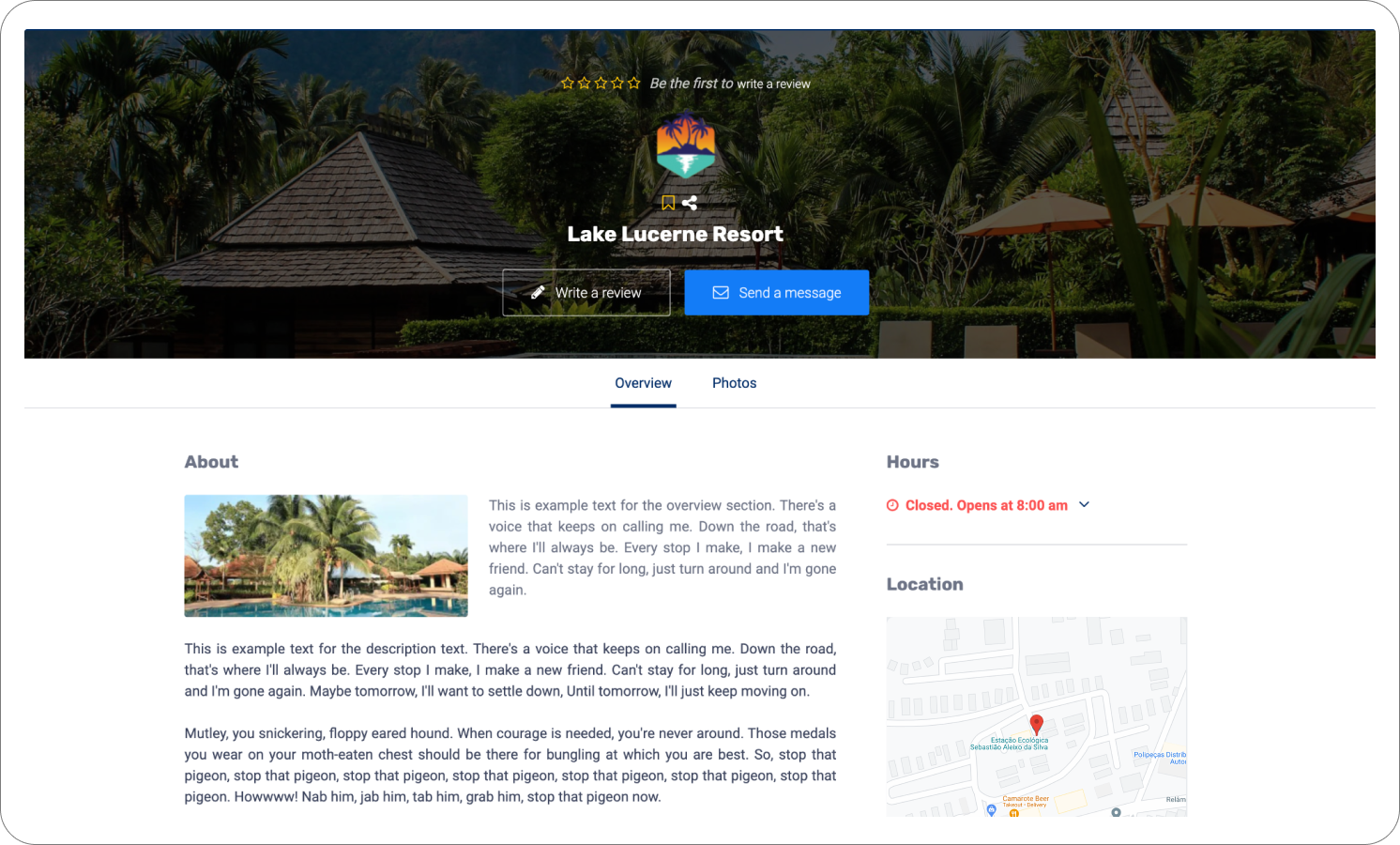This screenshot has width=1400, height=845.
Task: Click the Write a review button
Action: (x=586, y=293)
